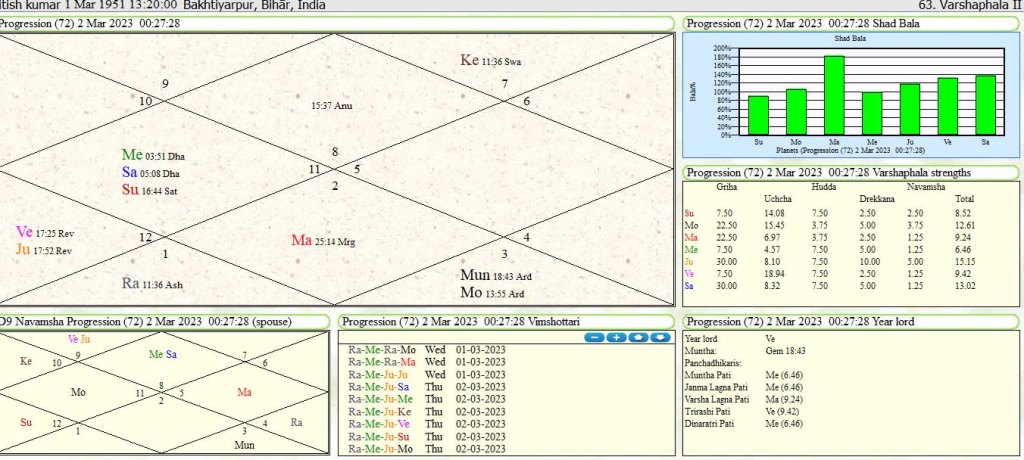Click the Sun bar in Shad Bala graph
The height and width of the screenshot is (460, 1024).
click(758, 116)
